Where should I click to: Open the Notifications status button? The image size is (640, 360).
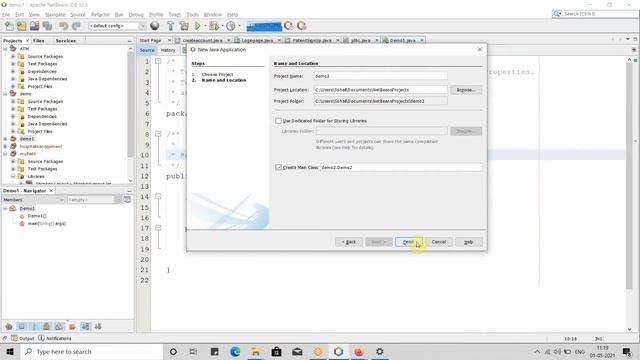tap(55, 338)
